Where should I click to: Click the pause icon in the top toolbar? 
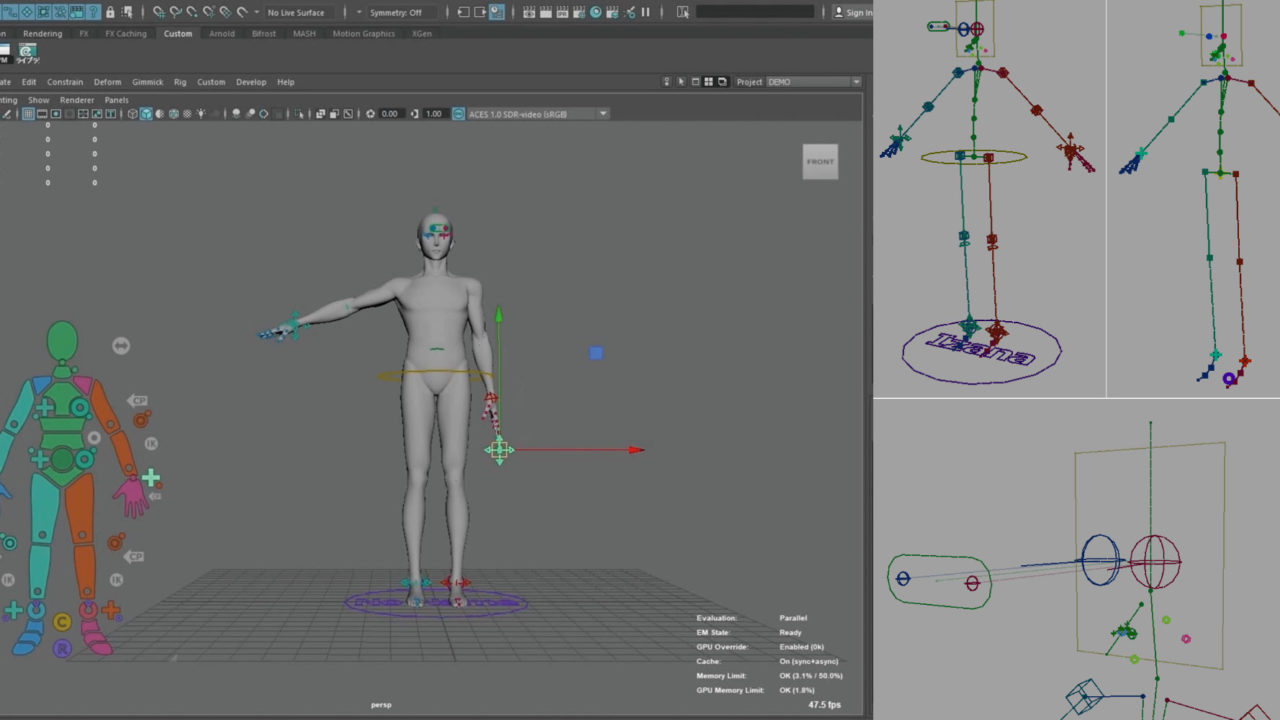click(645, 13)
